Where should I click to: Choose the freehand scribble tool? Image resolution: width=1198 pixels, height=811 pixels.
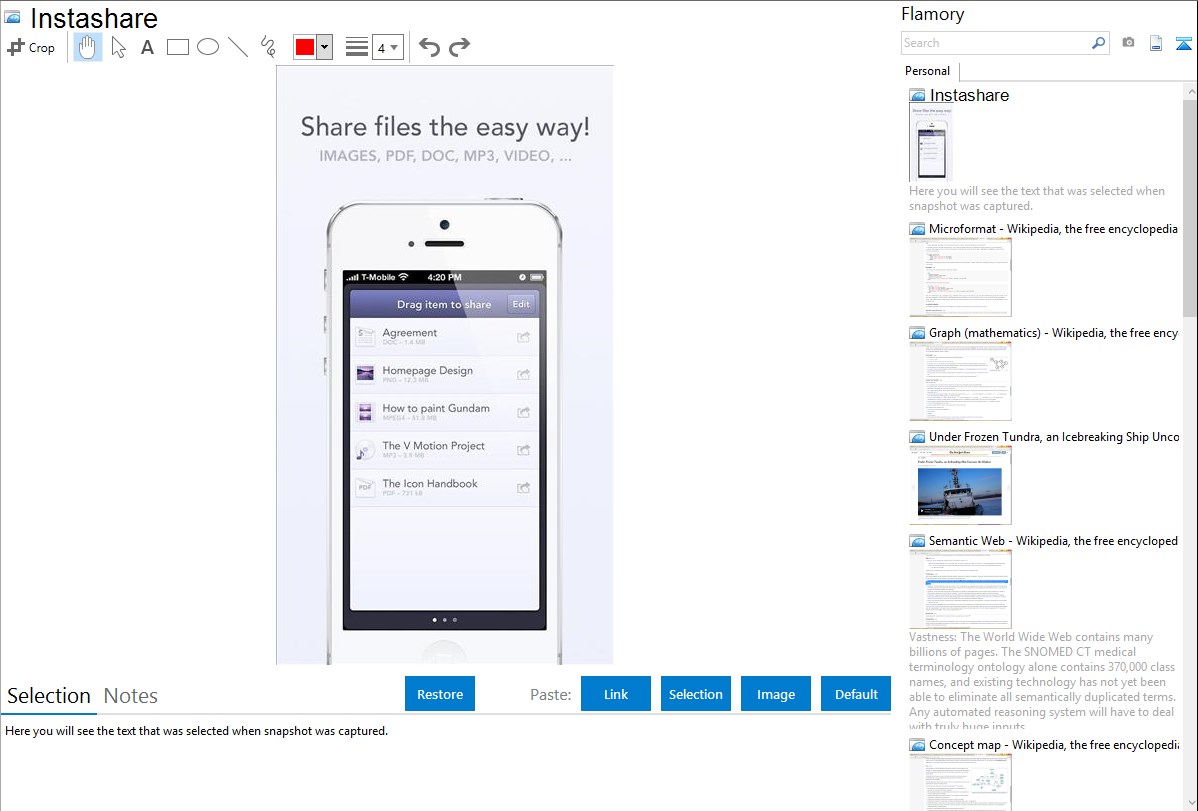click(x=267, y=47)
